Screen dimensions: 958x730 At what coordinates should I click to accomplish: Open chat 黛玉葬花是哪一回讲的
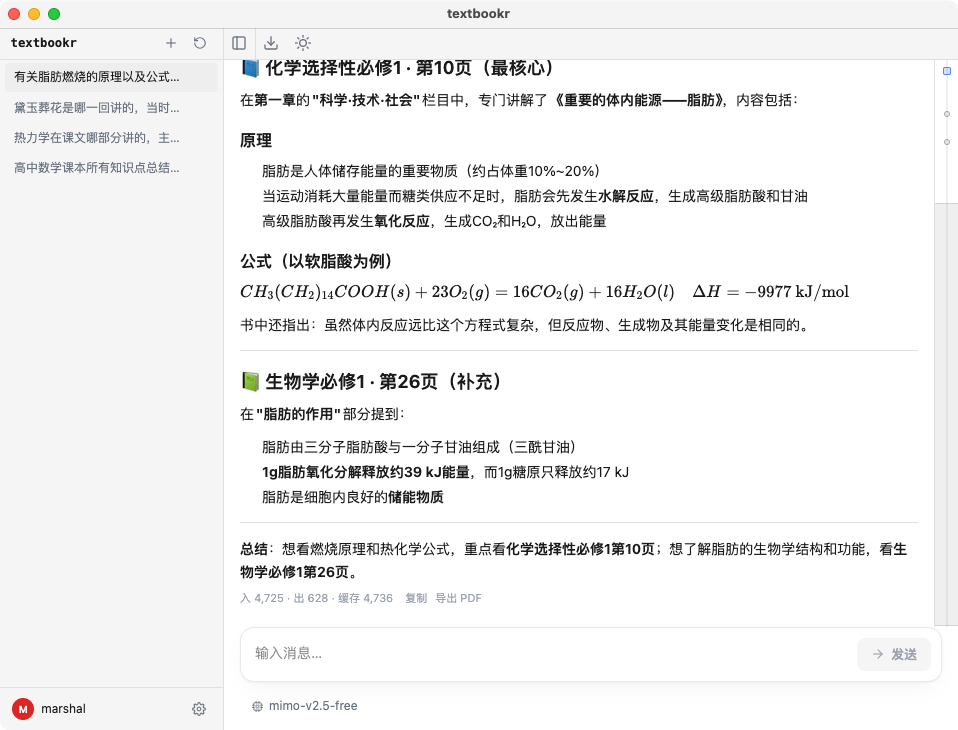[x=111, y=108]
